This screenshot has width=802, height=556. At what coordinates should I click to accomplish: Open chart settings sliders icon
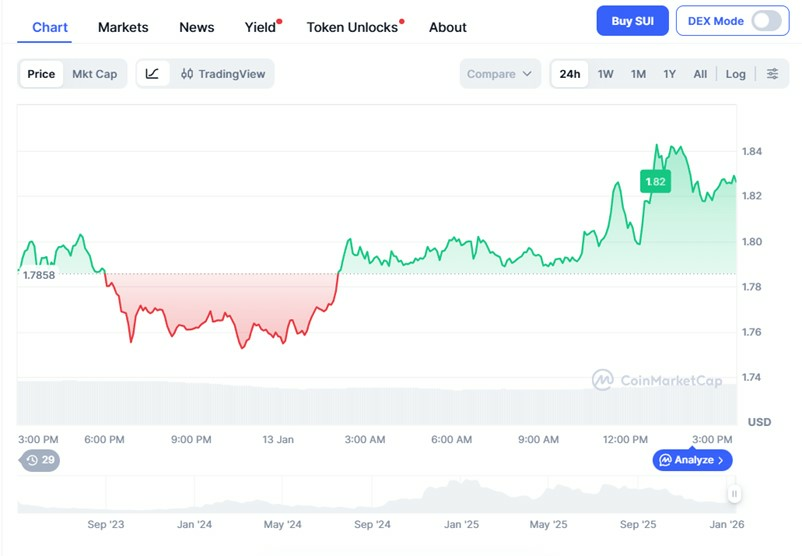pyautogui.click(x=772, y=74)
